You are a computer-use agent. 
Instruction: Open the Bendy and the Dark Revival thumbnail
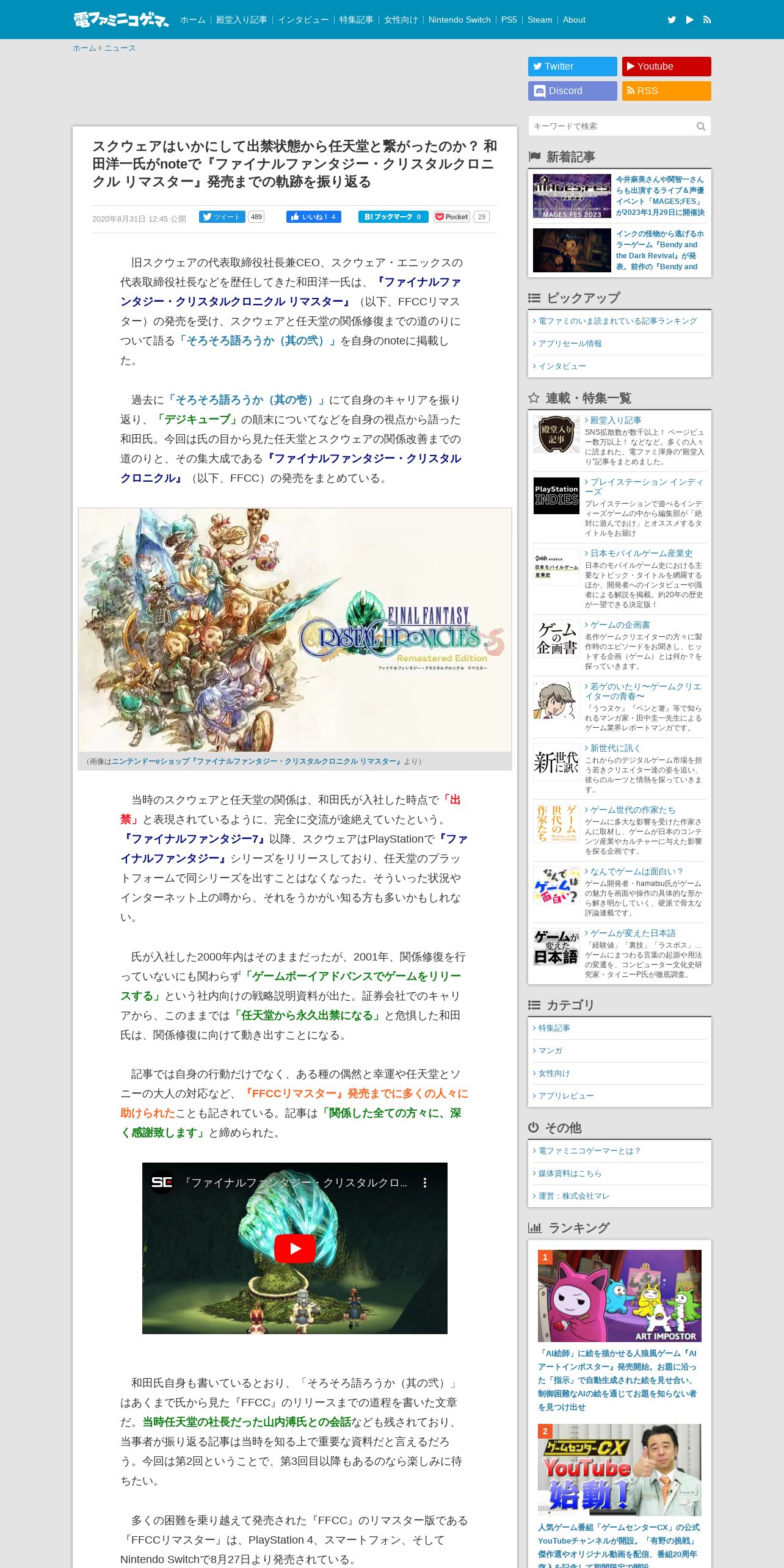tap(572, 250)
